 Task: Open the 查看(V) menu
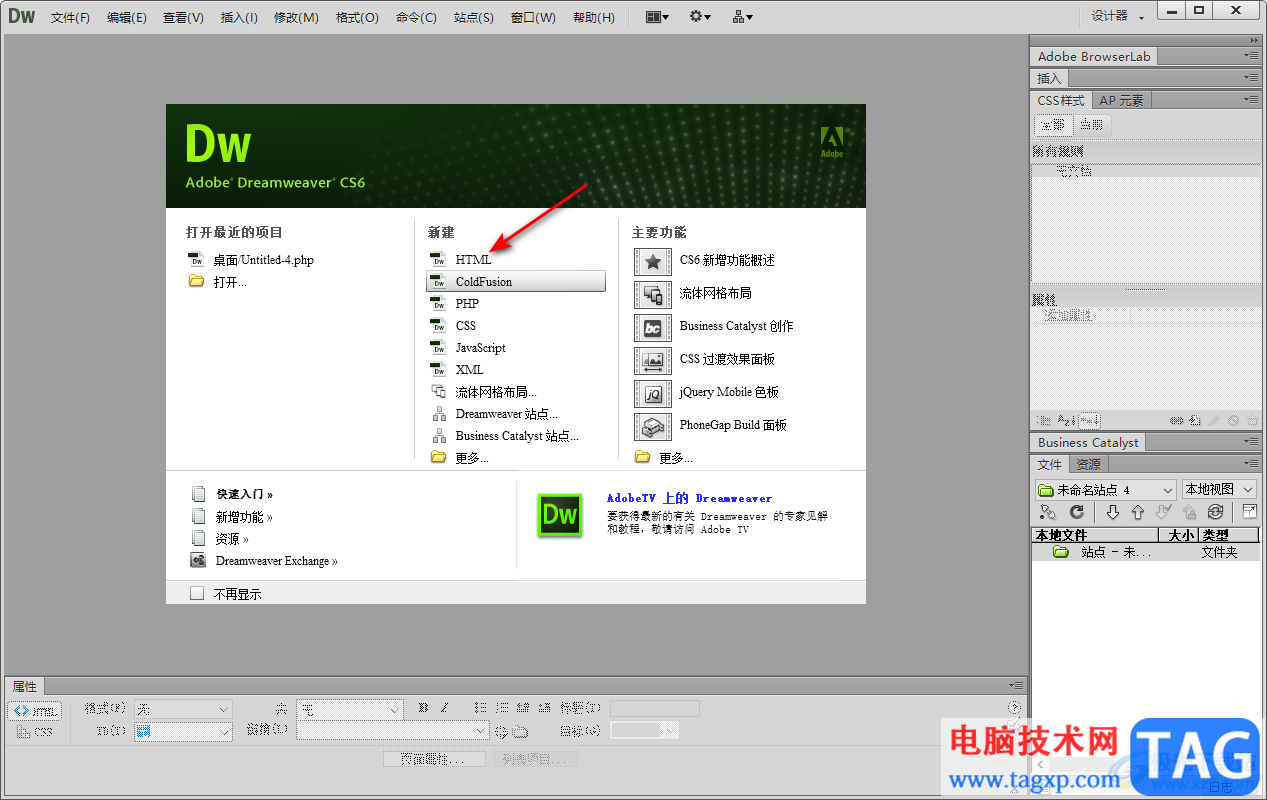pos(184,17)
